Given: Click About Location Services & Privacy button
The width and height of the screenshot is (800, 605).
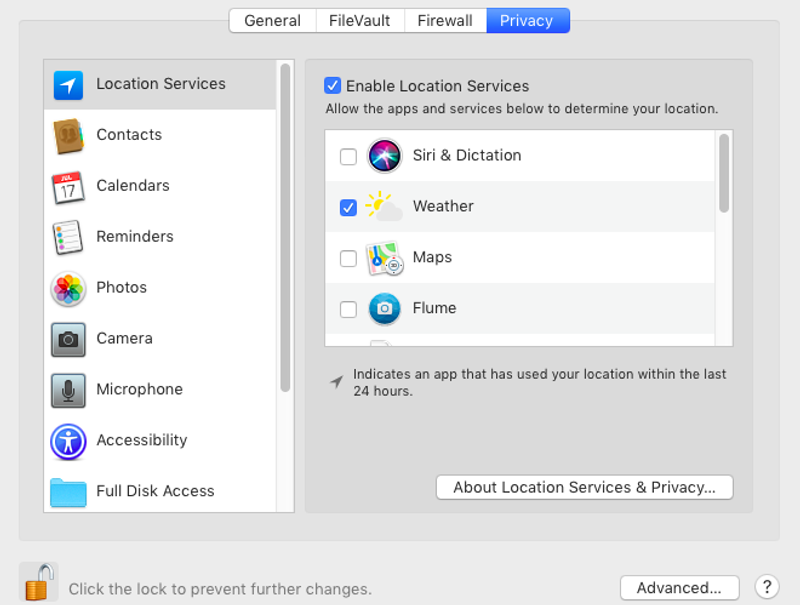Looking at the screenshot, I should coord(585,487).
